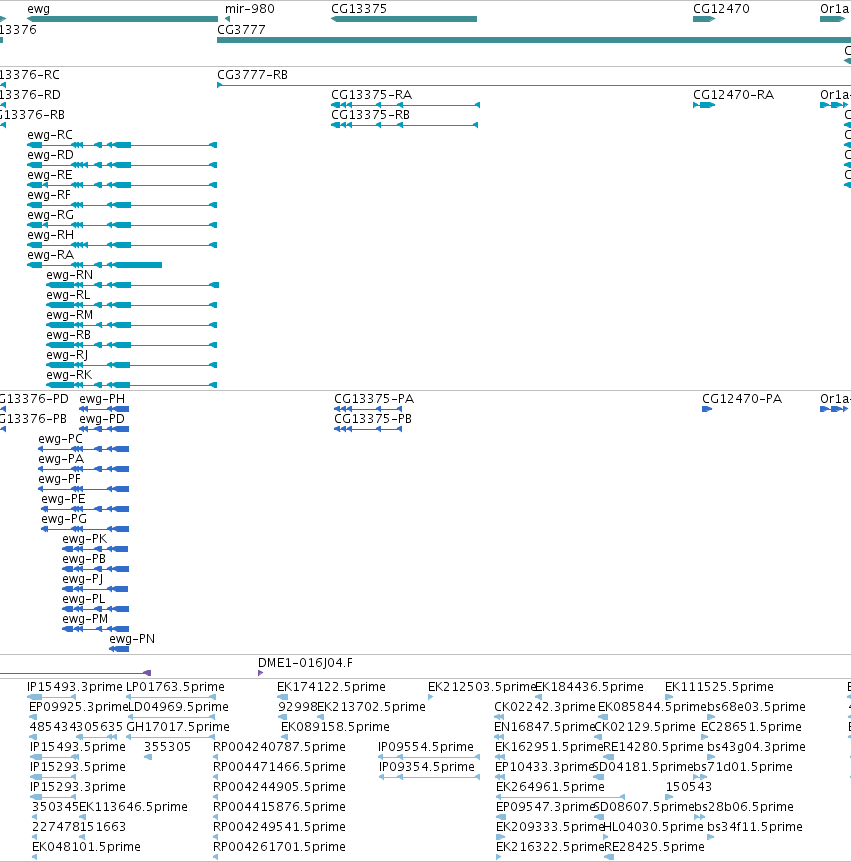Select the ewg-RL transcript
Screen dimensions: 851x862
(x=131, y=305)
